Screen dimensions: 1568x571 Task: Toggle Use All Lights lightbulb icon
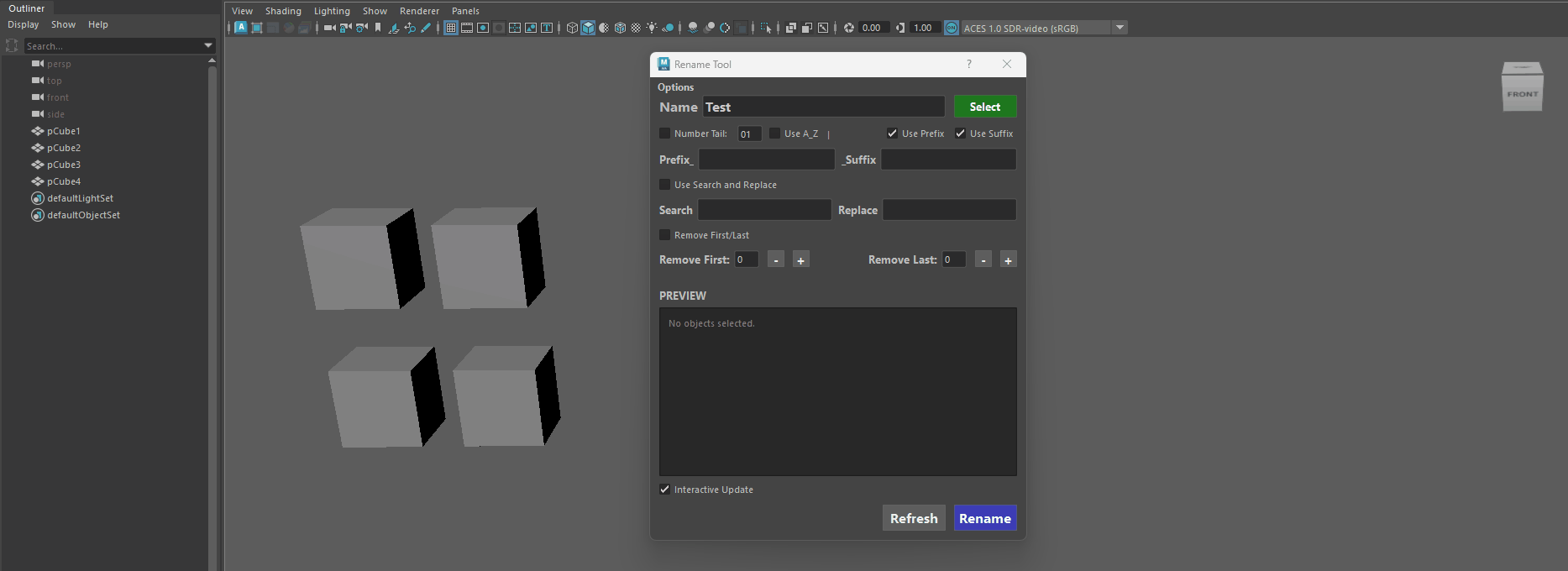pyautogui.click(x=652, y=28)
